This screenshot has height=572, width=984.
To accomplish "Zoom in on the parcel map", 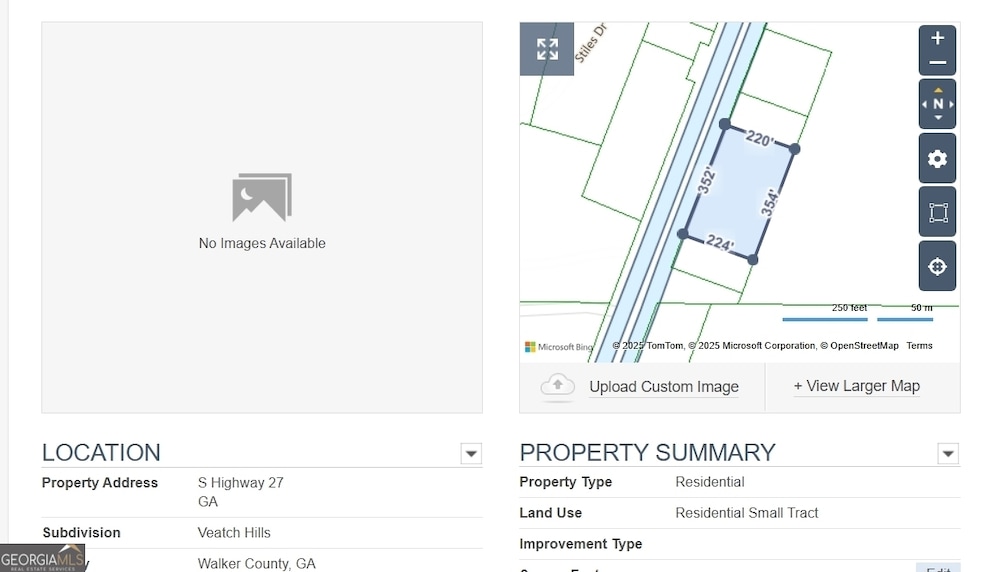I will point(937,38).
